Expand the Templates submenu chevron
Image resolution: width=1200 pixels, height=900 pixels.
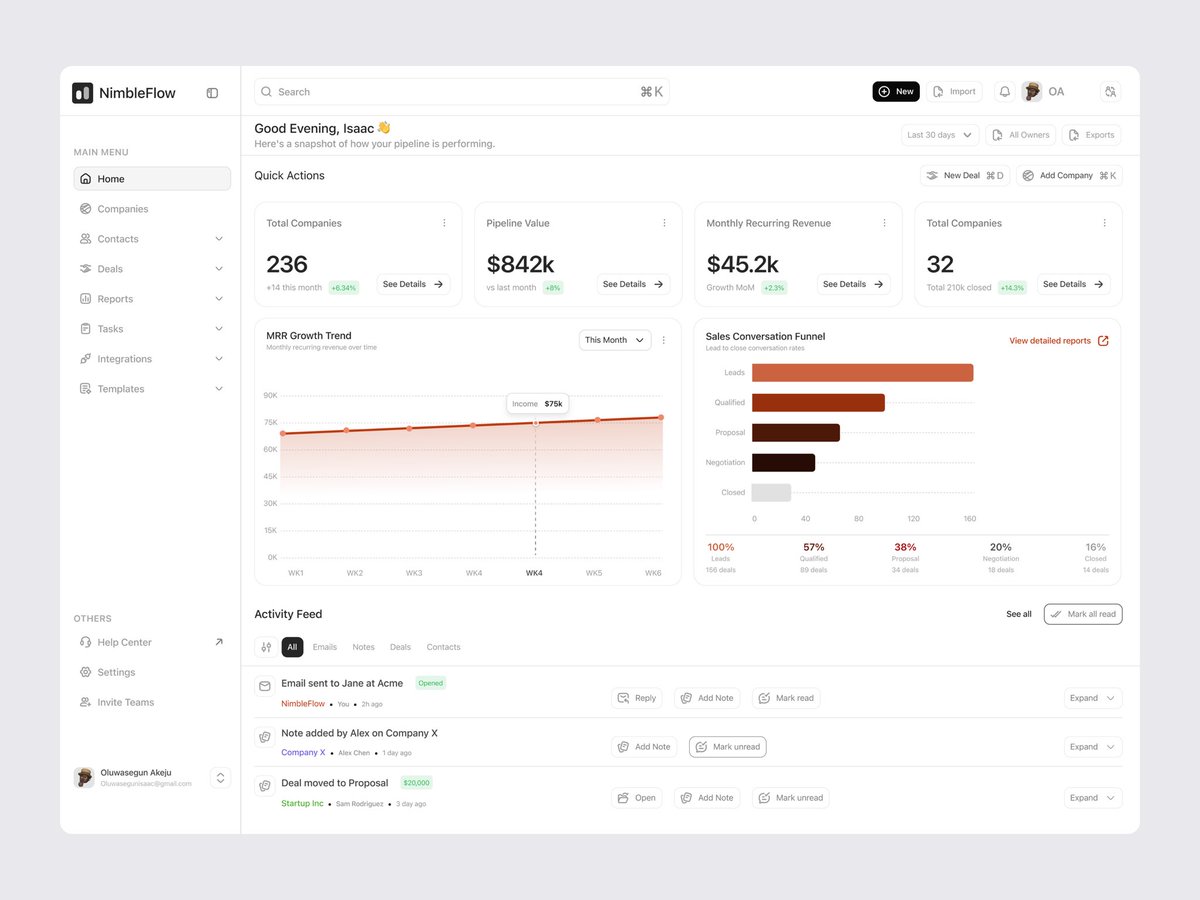point(219,389)
